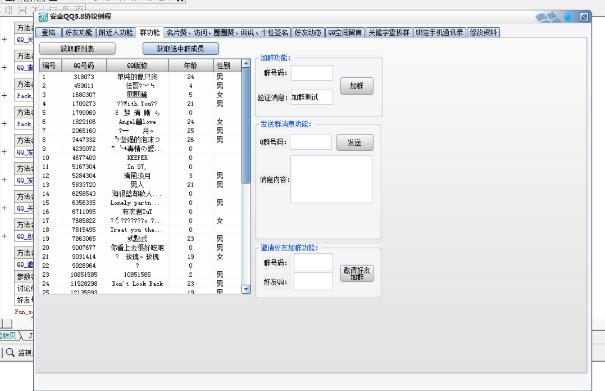Select the row with QQ number 459011

[x=140, y=85]
